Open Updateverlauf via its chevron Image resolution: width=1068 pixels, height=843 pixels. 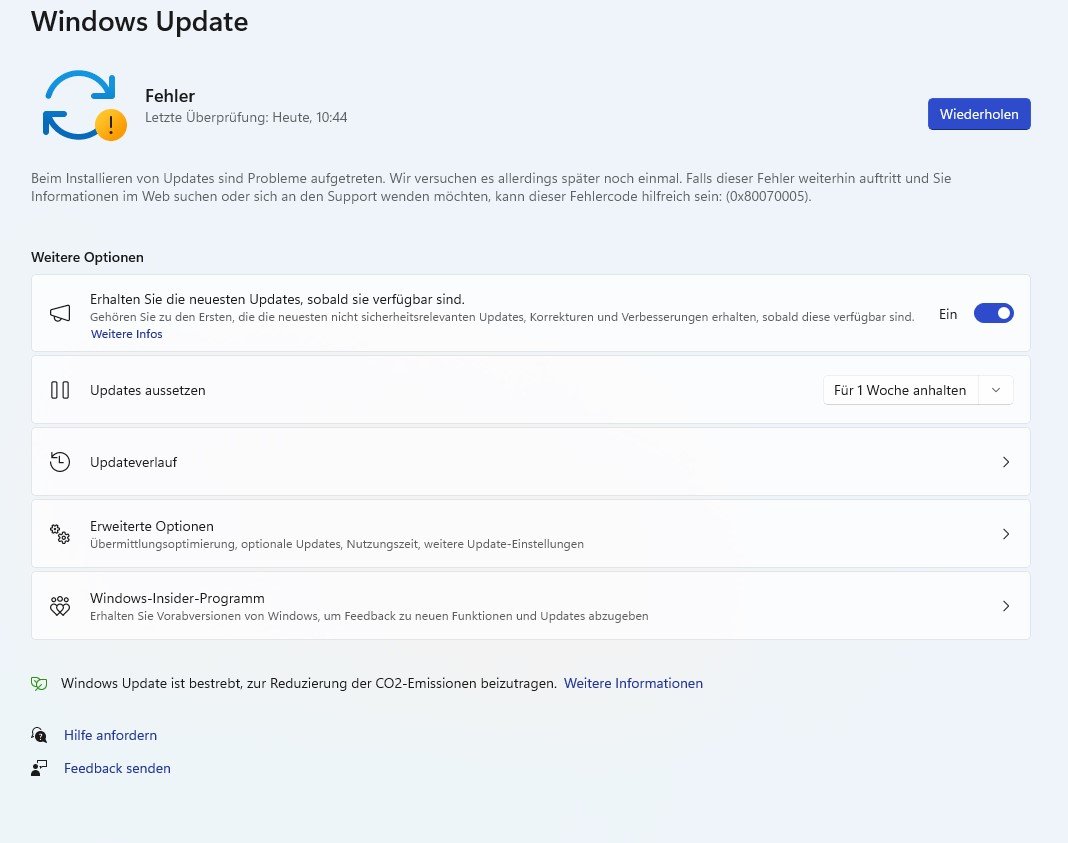pyautogui.click(x=1006, y=462)
